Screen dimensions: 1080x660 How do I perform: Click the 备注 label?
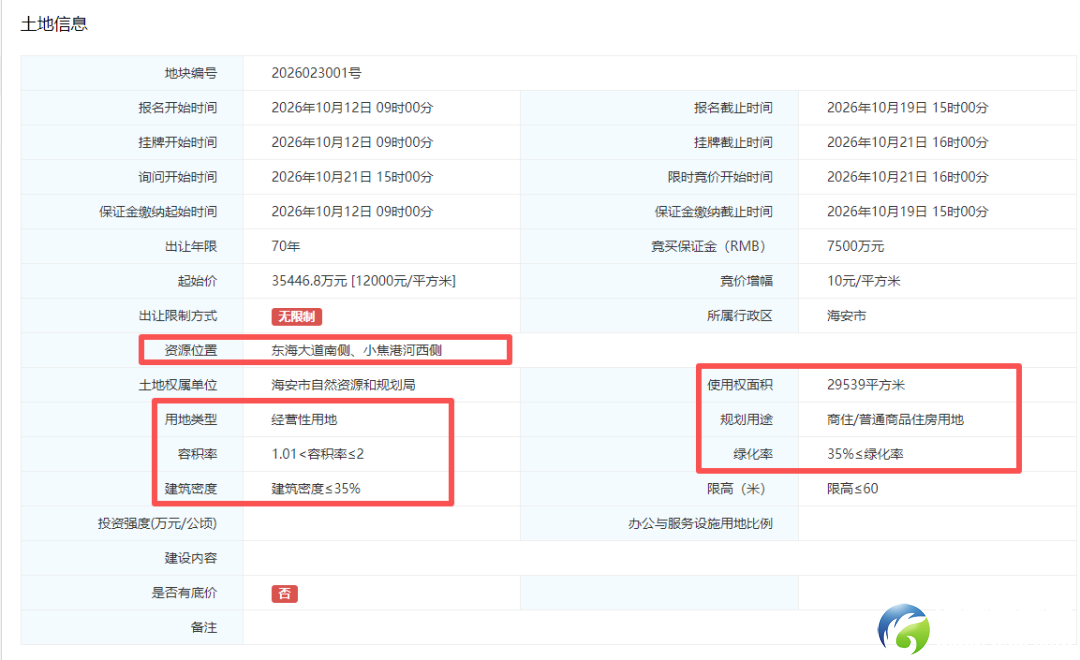pyautogui.click(x=204, y=628)
